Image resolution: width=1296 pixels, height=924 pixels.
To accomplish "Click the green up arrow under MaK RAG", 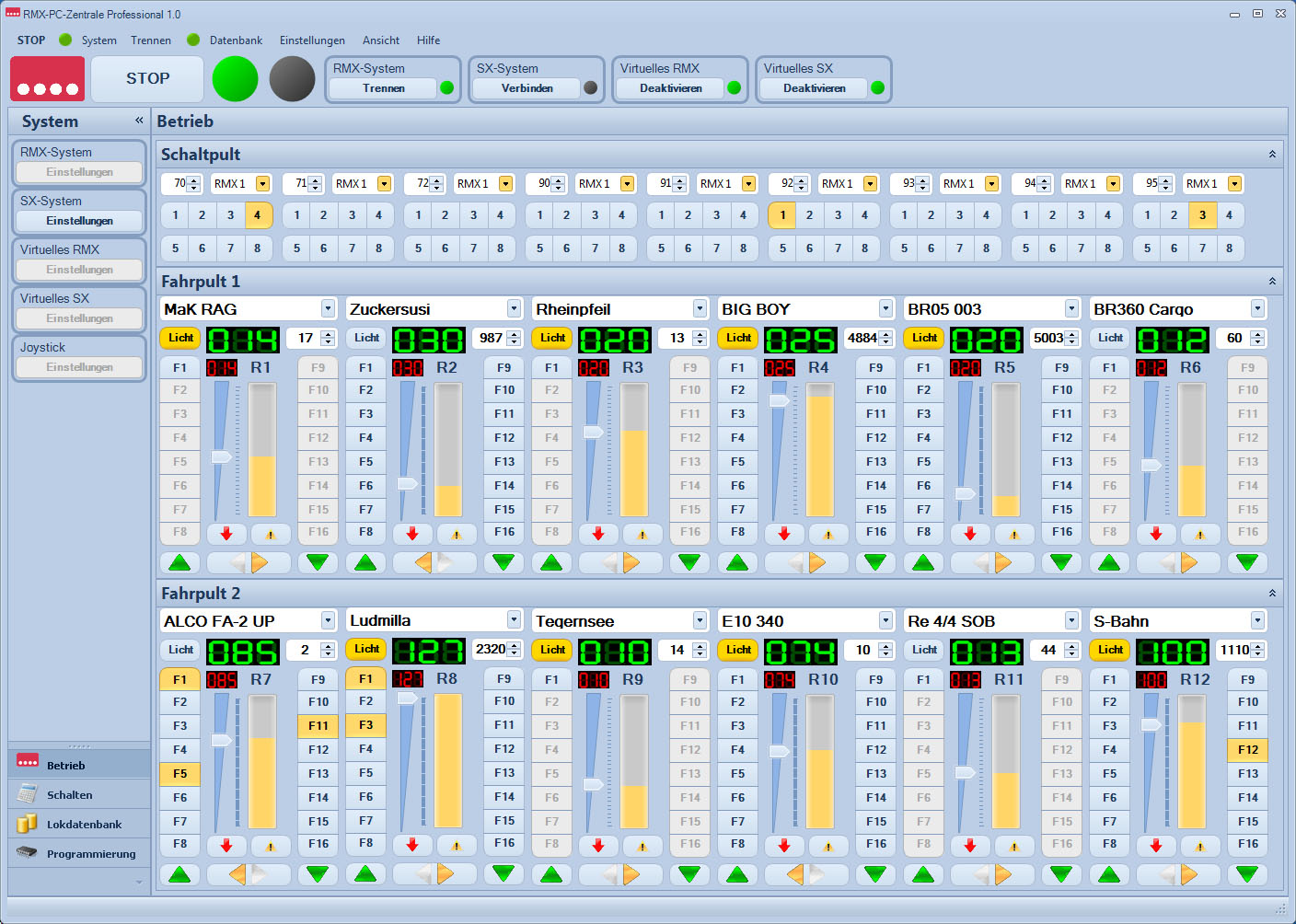I will [x=180, y=562].
